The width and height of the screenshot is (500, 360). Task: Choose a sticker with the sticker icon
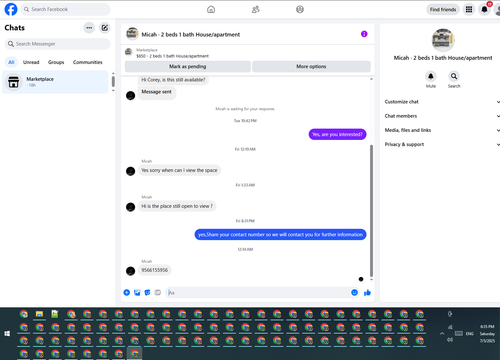point(147,292)
